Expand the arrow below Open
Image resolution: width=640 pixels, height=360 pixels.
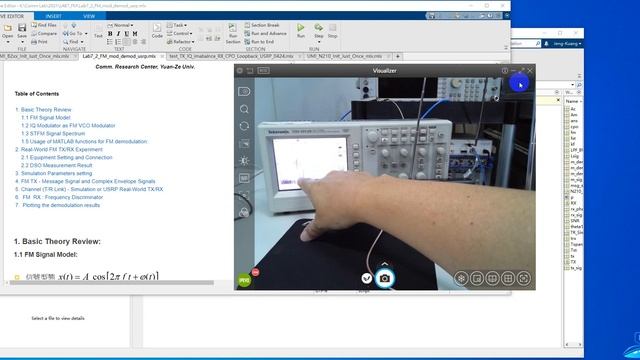tap(8, 42)
